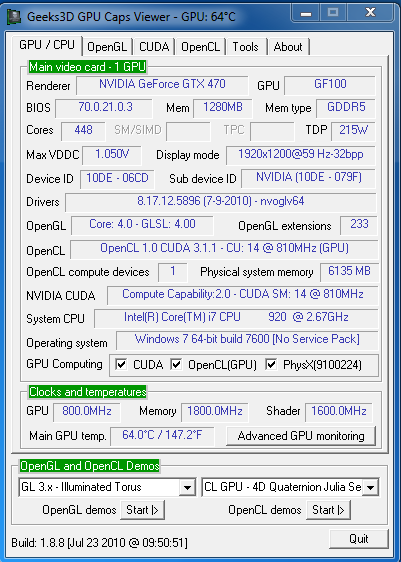Click the Physical system memory value 6135 MB

349,272
